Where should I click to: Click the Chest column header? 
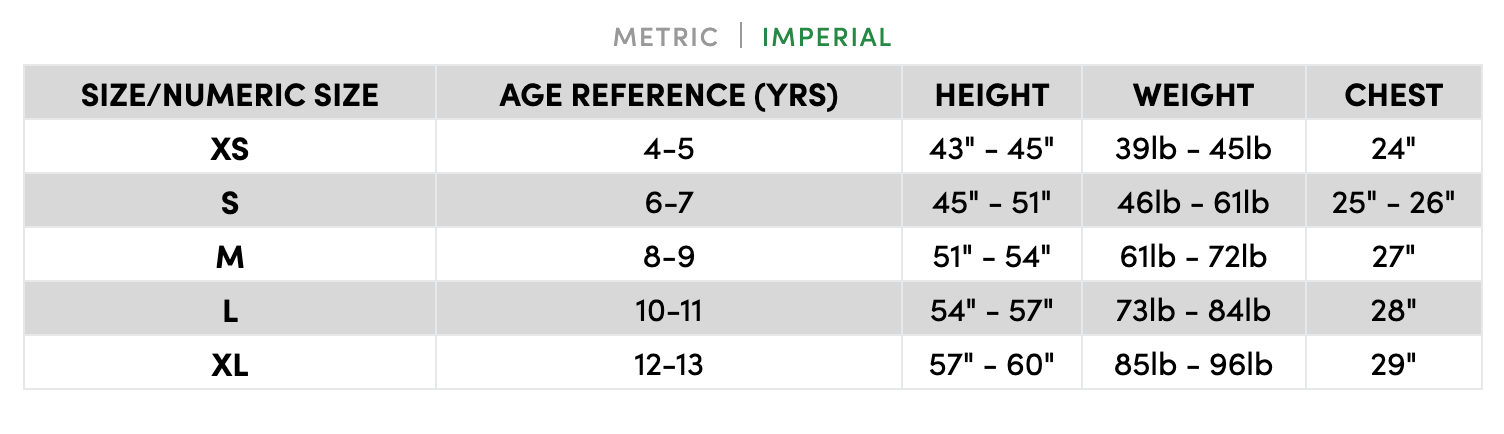(x=1393, y=95)
